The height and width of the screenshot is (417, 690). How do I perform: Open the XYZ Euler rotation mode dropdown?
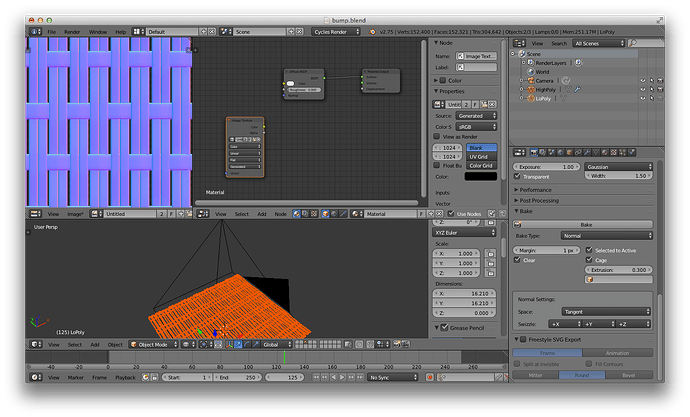click(x=464, y=233)
